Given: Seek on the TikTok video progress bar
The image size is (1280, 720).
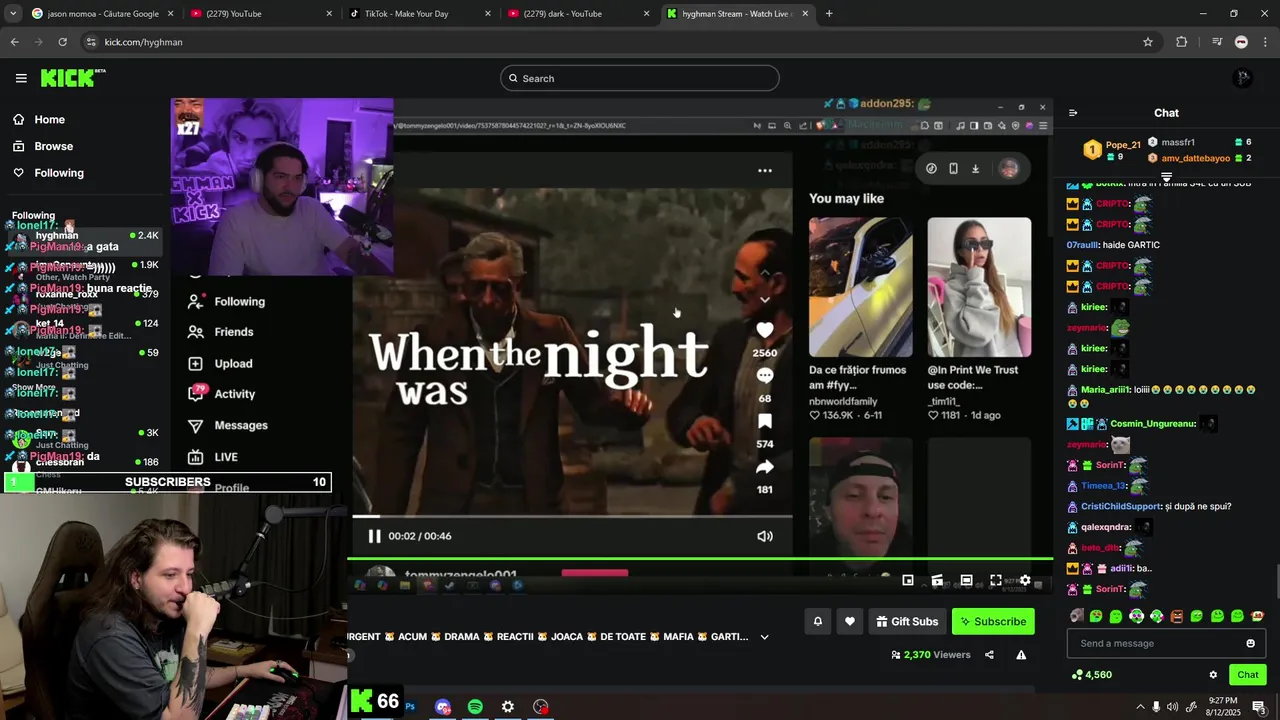Looking at the screenshot, I should [x=572, y=516].
